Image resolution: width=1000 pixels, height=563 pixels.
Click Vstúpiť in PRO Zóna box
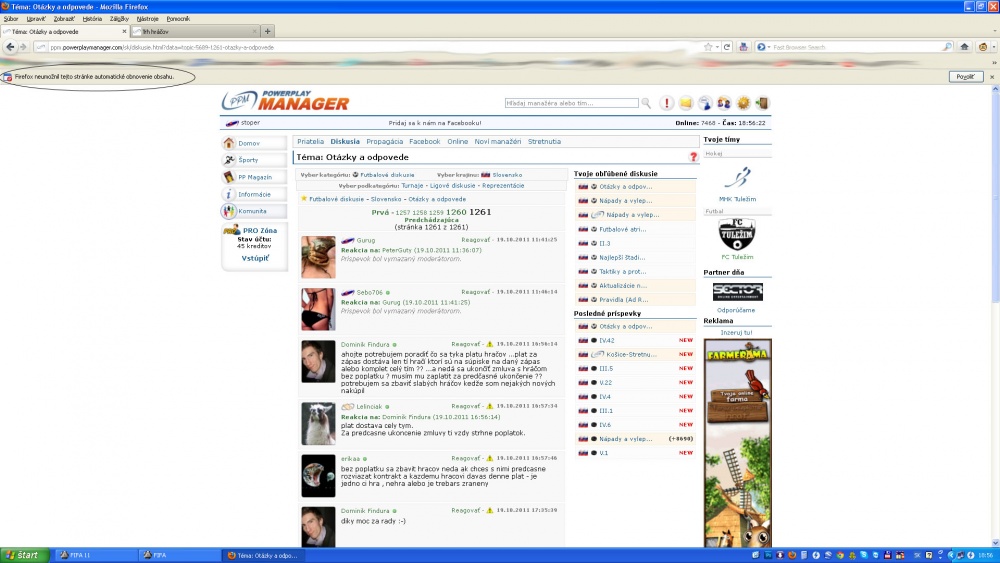click(x=254, y=258)
